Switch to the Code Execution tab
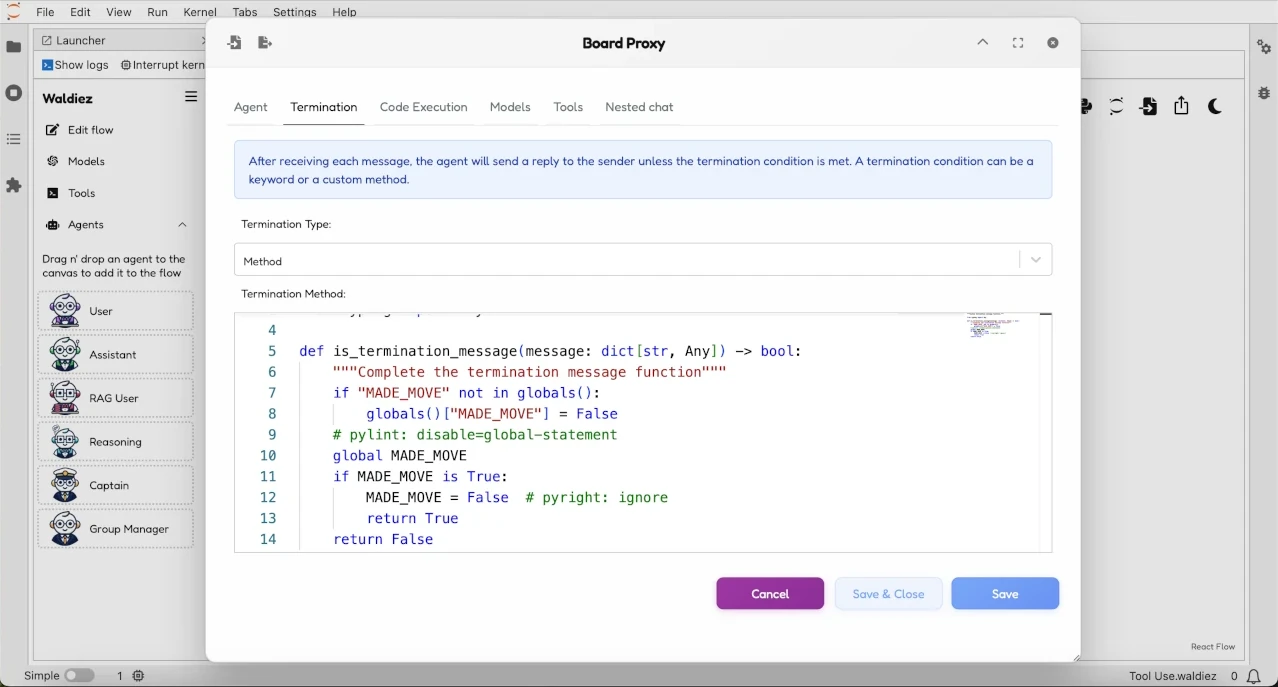Screen dimensions: 1278x687 click(423, 107)
